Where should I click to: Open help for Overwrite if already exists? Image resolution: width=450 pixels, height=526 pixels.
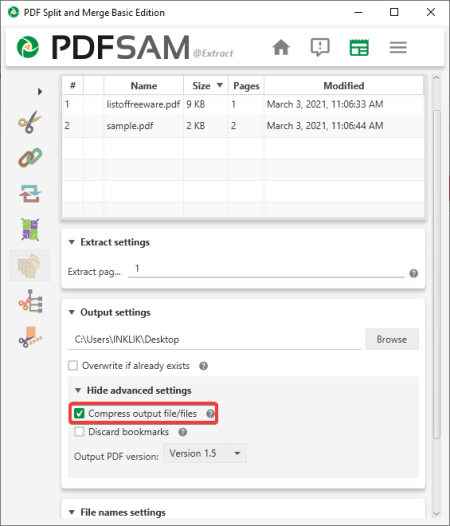point(203,366)
